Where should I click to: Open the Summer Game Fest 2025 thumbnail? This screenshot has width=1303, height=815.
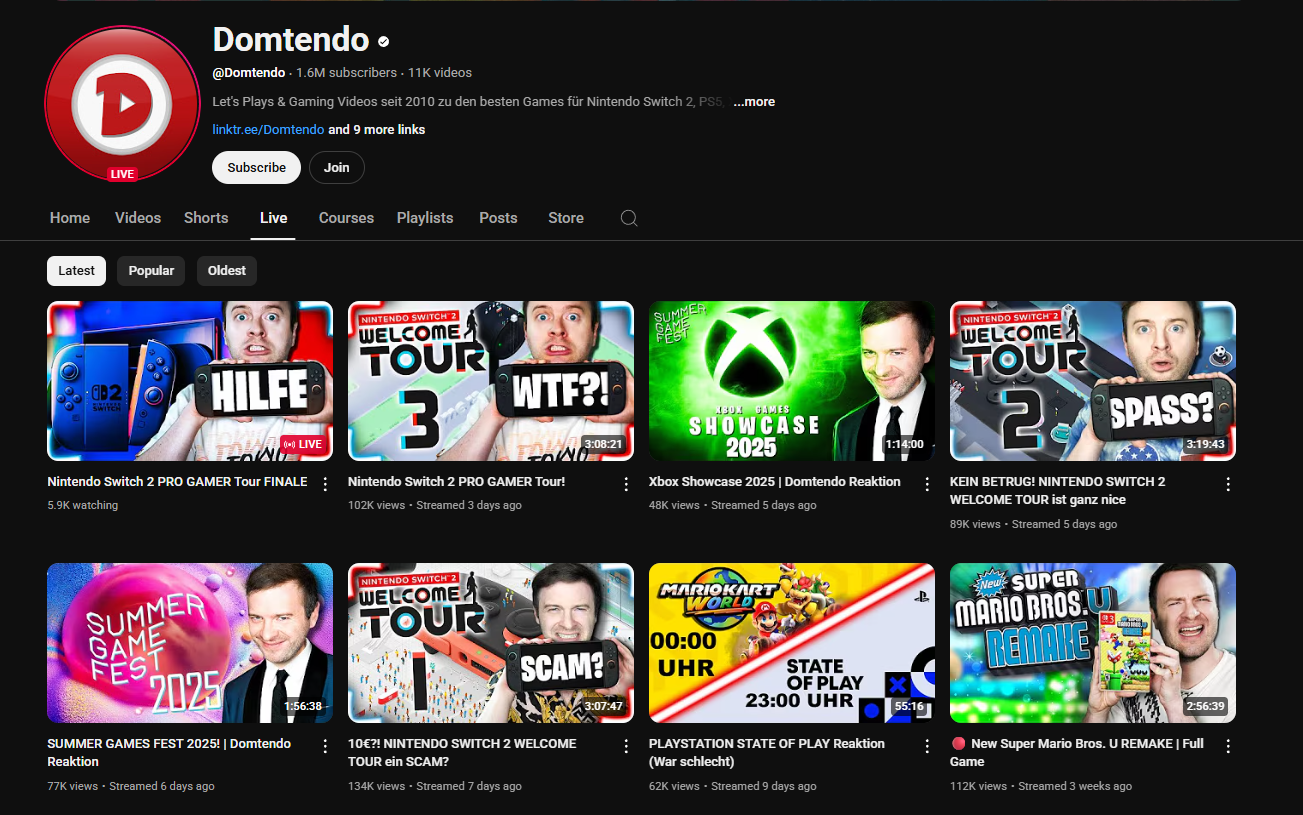point(190,643)
